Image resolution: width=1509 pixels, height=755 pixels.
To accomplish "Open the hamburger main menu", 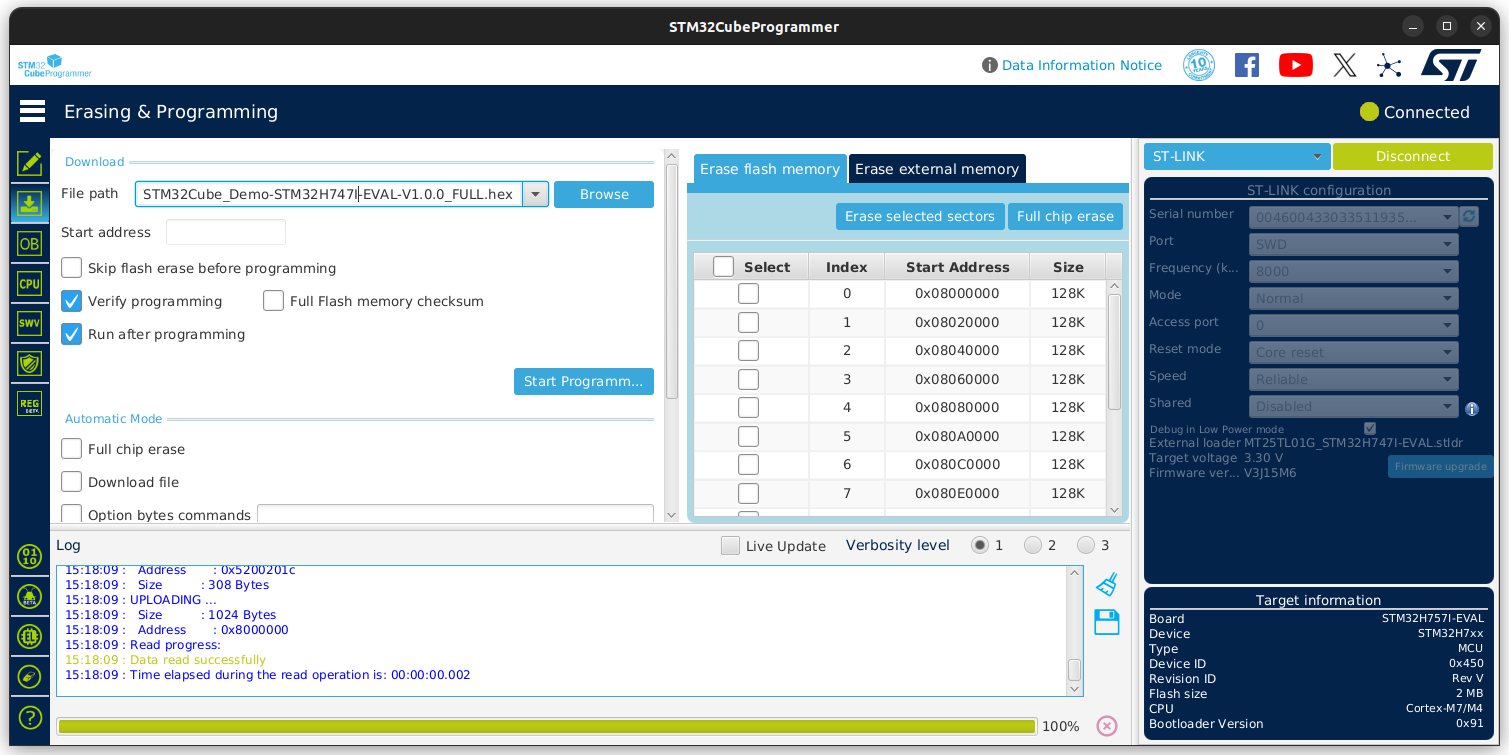I will tap(32, 111).
